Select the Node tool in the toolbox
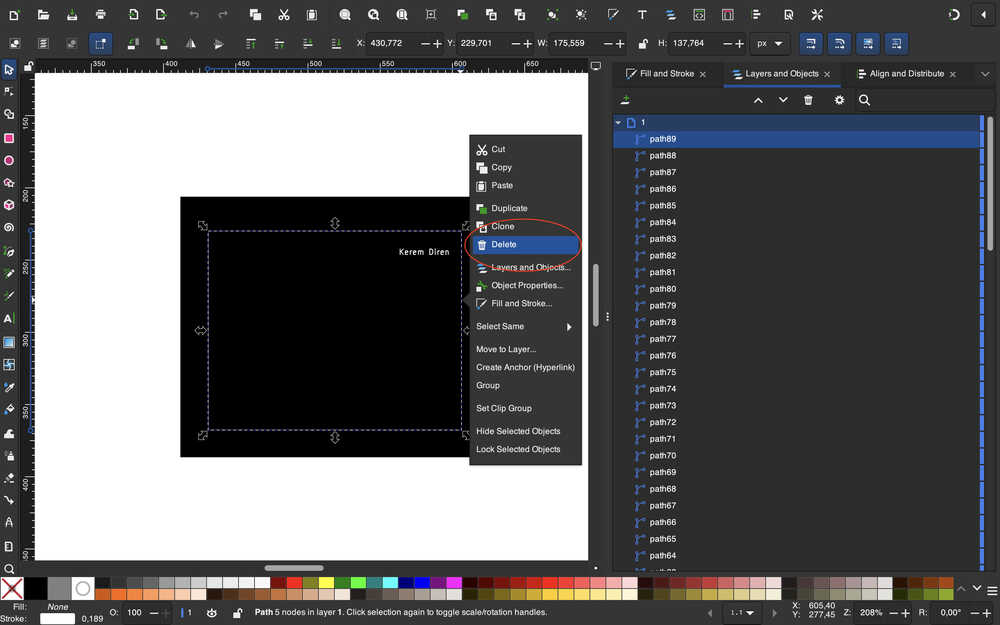Image resolution: width=1000 pixels, height=625 pixels. [x=9, y=92]
